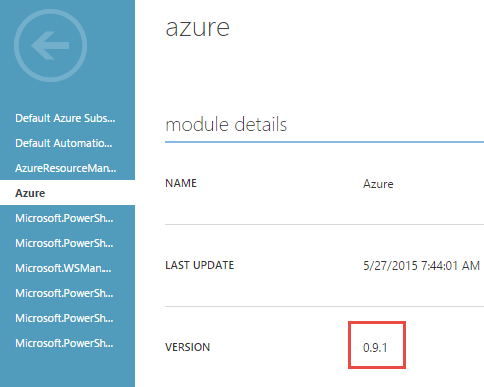
Task: Select the highlighted Azure sidebar item
Action: pyautogui.click(x=67, y=193)
